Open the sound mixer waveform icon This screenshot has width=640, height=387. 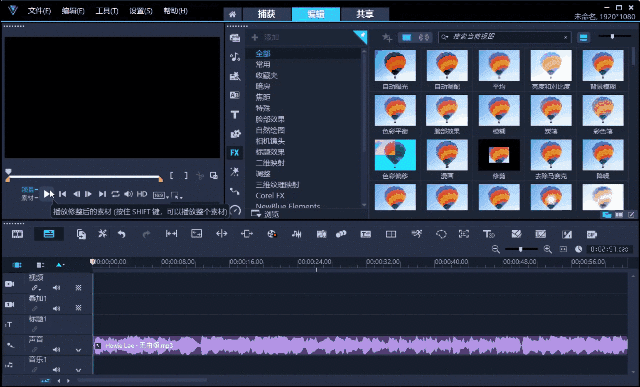pyautogui.click(x=297, y=234)
